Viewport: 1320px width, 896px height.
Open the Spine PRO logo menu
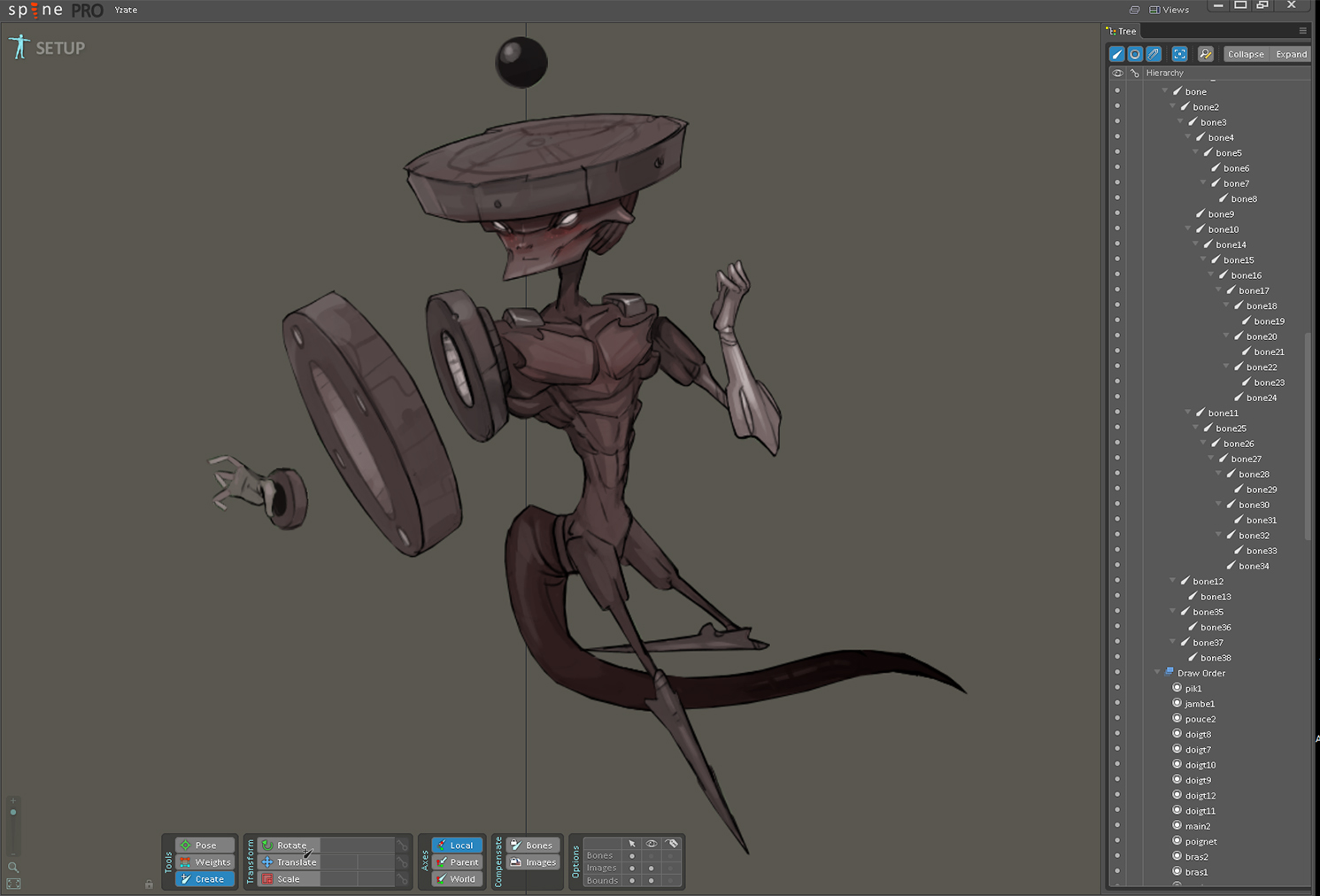pyautogui.click(x=56, y=11)
